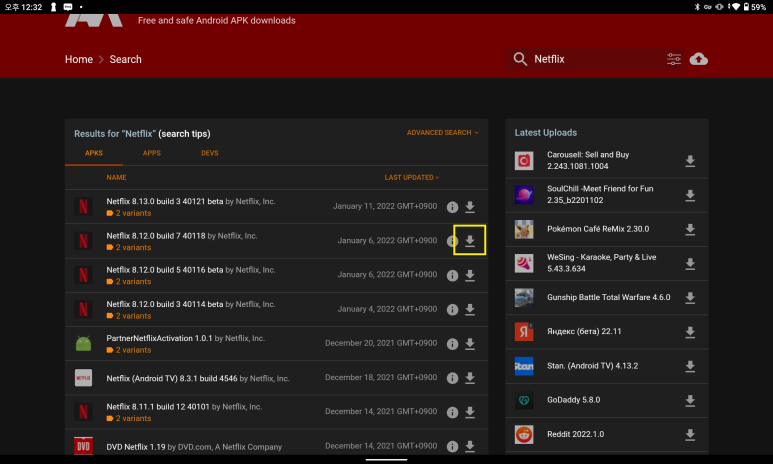This screenshot has width=773, height=464.
Task: Tap the Bluetooth status icon
Action: [x=697, y=7]
